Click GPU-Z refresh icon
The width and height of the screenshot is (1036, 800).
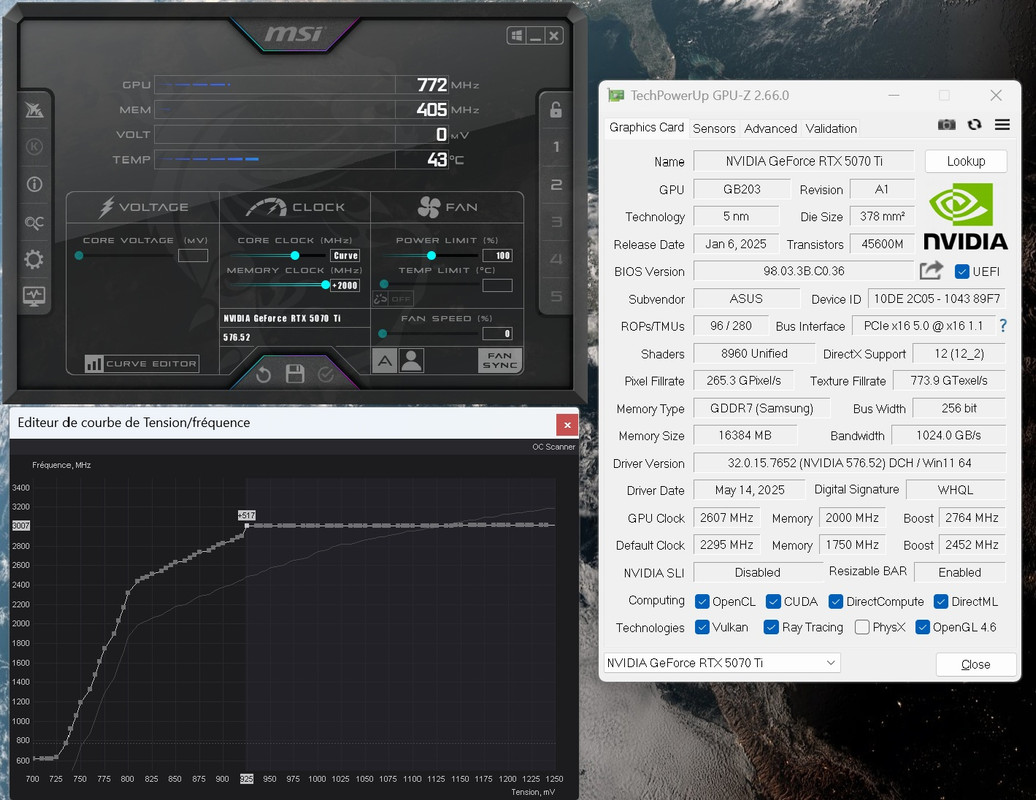975,125
